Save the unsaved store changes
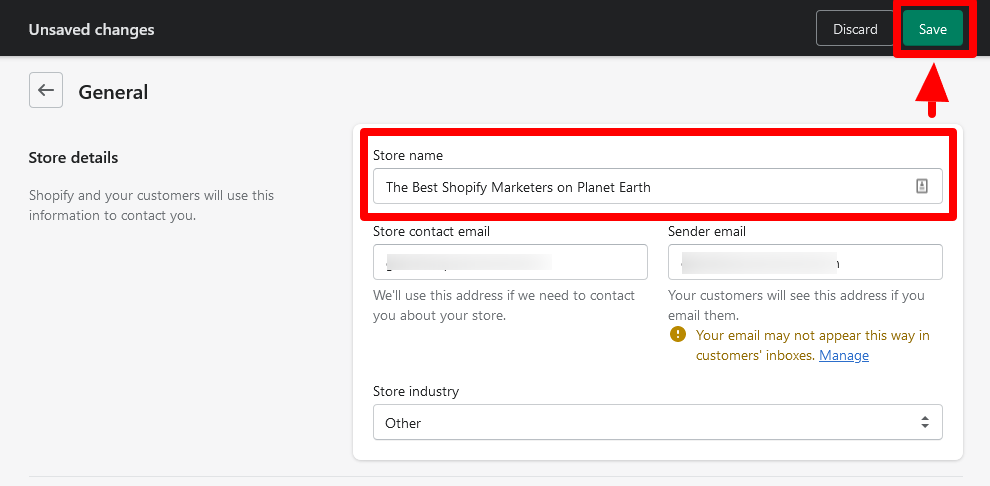Screen dimensions: 990x486 932,29
